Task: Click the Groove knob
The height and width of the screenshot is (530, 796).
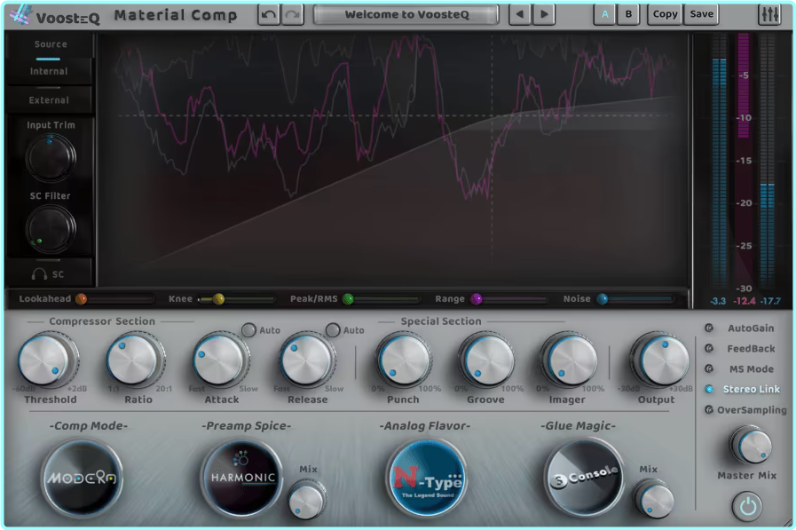Action: click(x=486, y=360)
